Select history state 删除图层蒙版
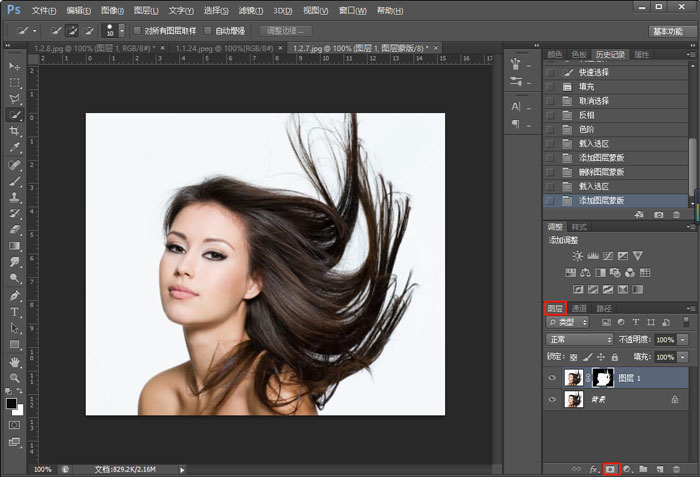This screenshot has width=700, height=477. click(616, 172)
